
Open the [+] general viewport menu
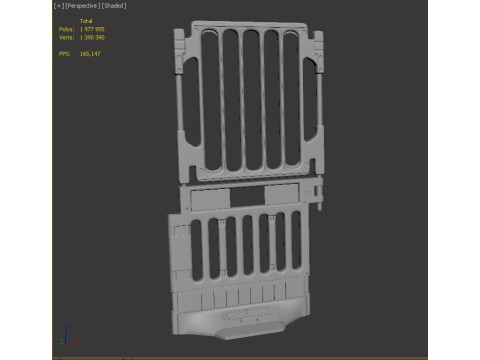coord(59,6)
